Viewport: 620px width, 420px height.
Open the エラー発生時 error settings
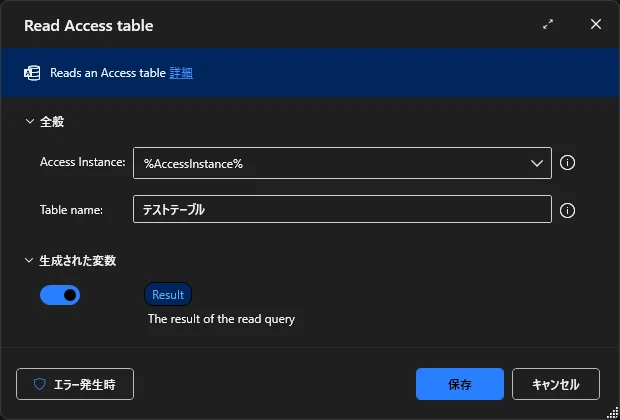[75, 384]
